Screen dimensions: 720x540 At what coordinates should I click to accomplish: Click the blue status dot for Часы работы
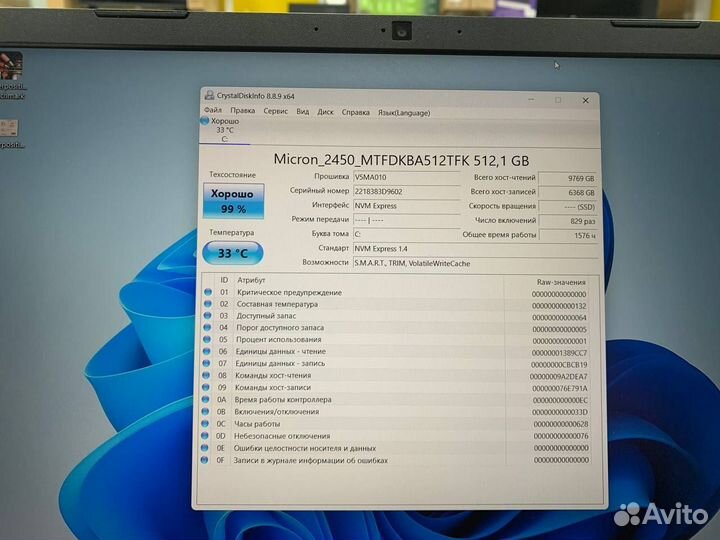208,424
